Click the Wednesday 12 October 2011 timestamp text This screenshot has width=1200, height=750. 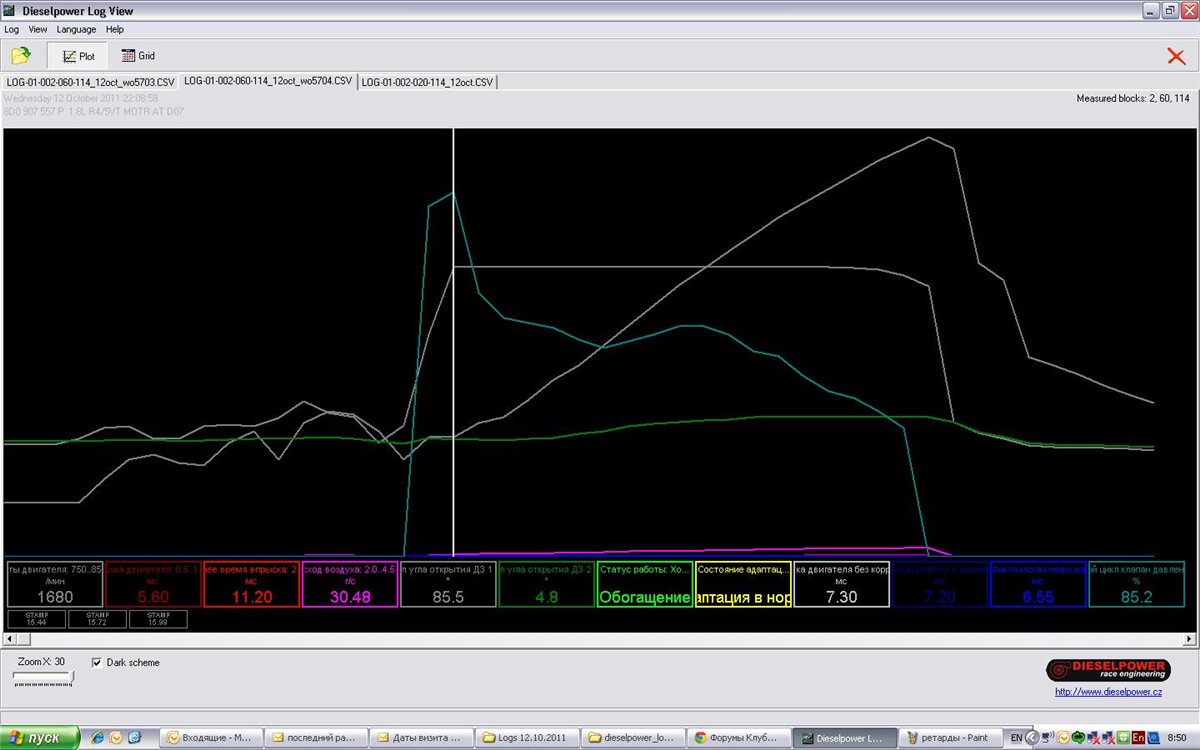click(x=81, y=99)
